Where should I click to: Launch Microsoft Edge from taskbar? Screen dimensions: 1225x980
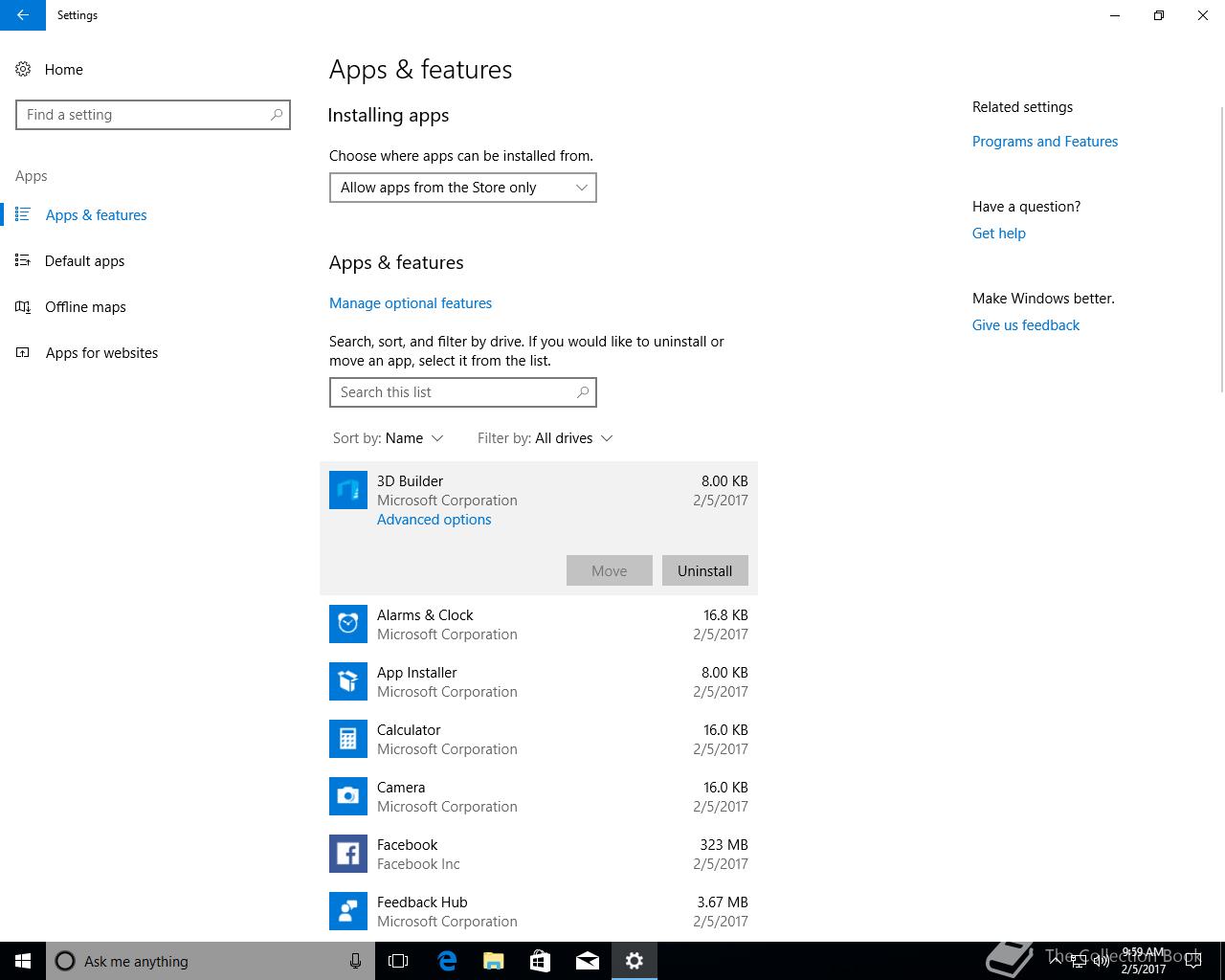coord(447,961)
